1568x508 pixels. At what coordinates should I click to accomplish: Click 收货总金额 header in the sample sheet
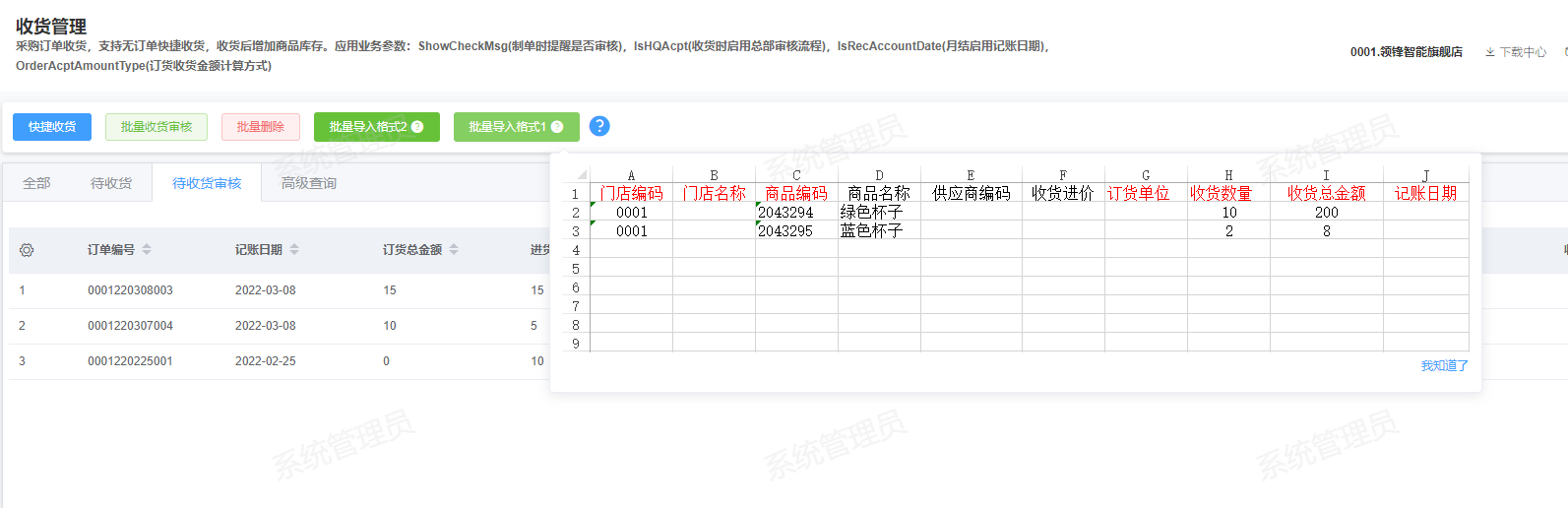(1327, 193)
